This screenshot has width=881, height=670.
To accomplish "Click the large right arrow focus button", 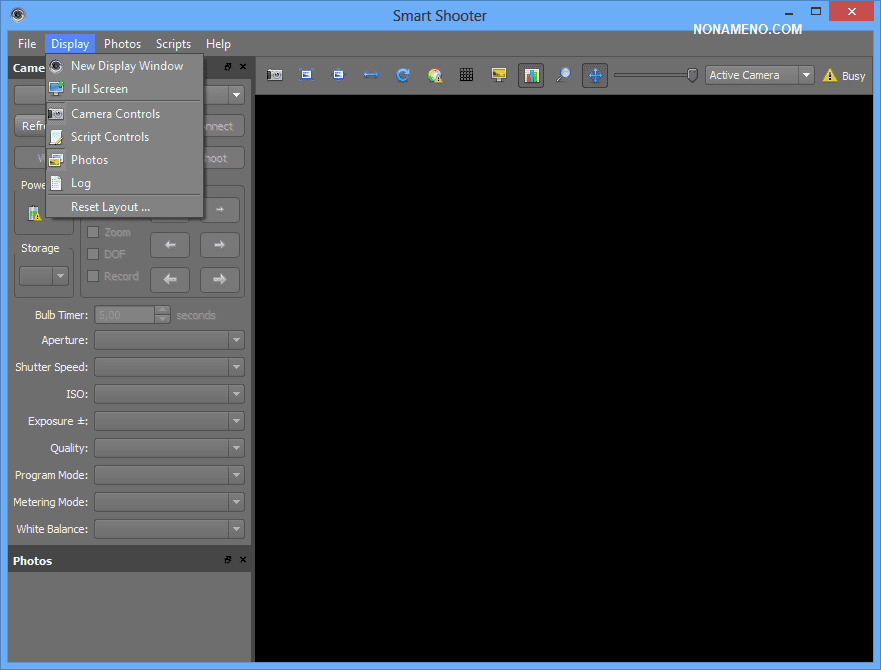I will (219, 280).
